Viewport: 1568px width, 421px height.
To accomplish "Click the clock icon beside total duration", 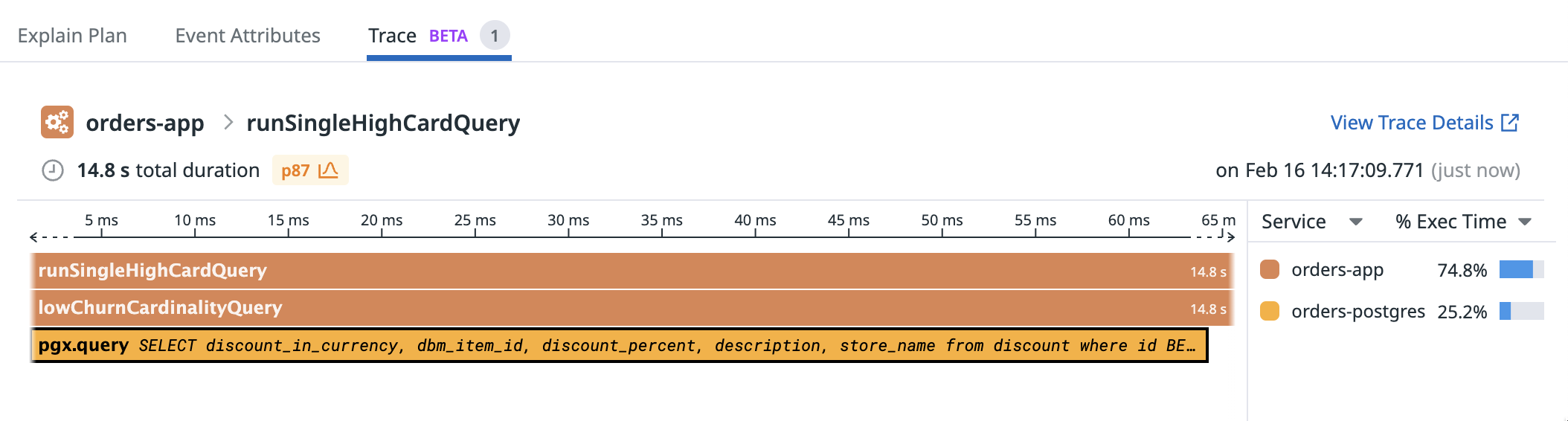I will pyautogui.click(x=52, y=170).
